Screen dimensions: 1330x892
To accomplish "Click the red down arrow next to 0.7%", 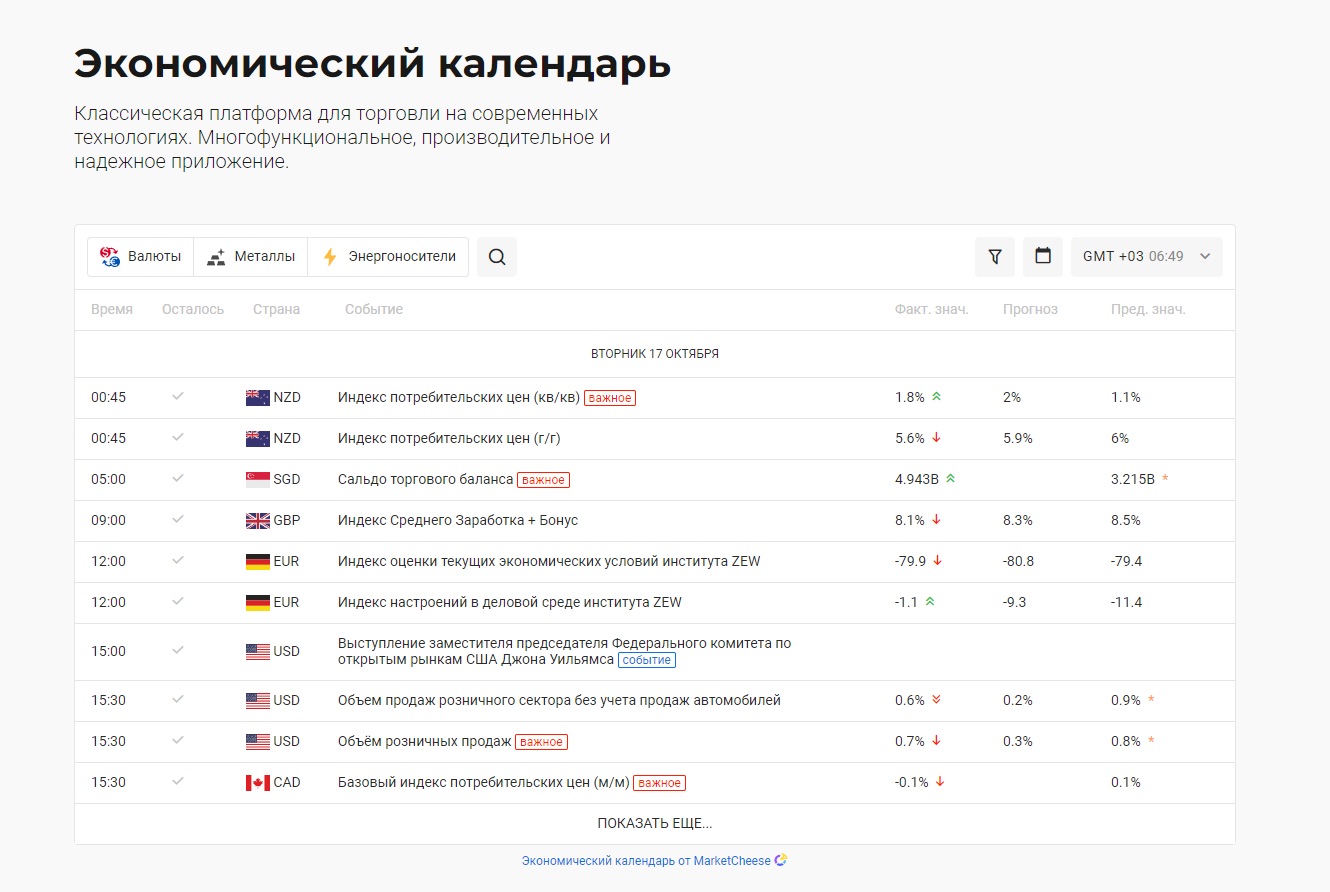I will coord(937,741).
